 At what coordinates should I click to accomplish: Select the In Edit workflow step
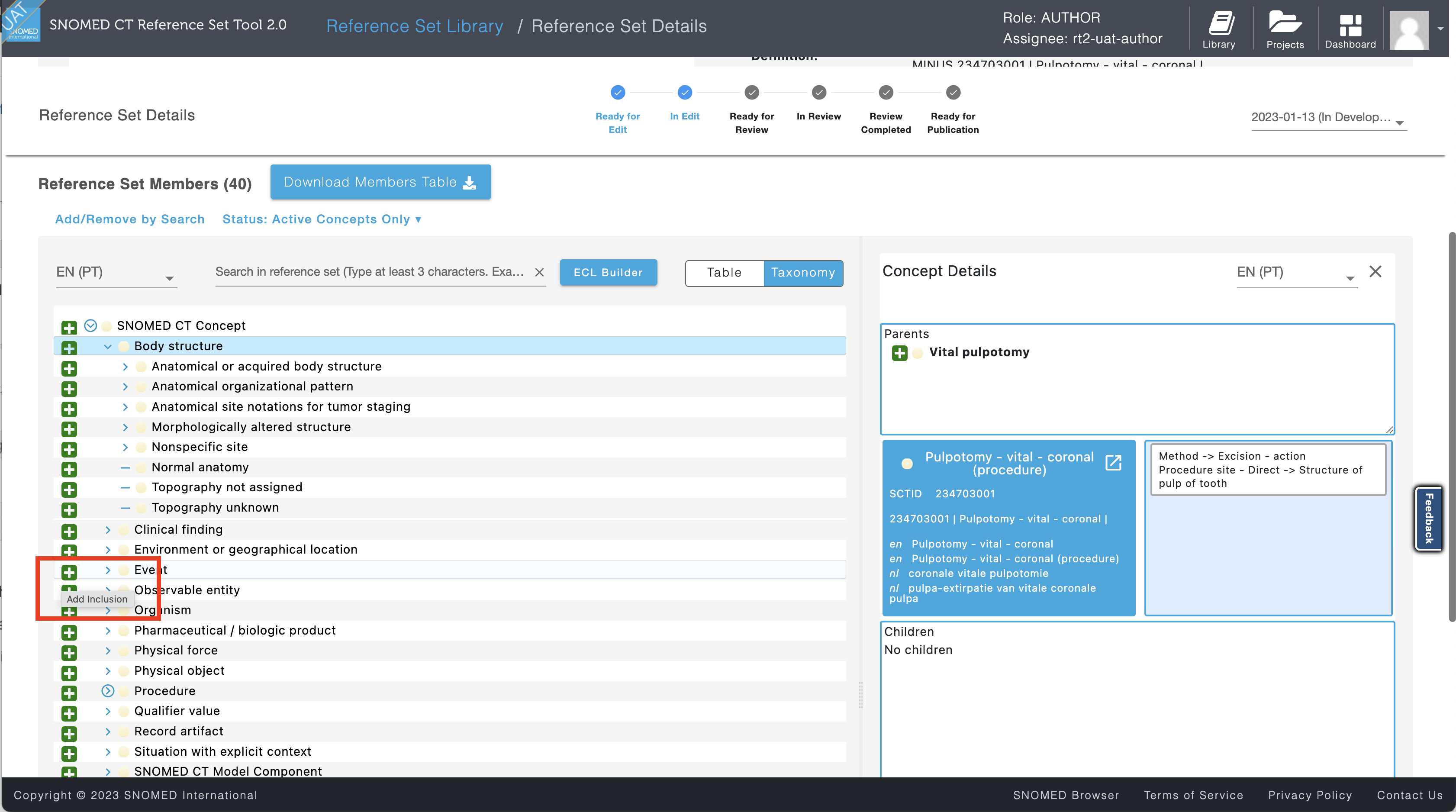click(x=684, y=103)
